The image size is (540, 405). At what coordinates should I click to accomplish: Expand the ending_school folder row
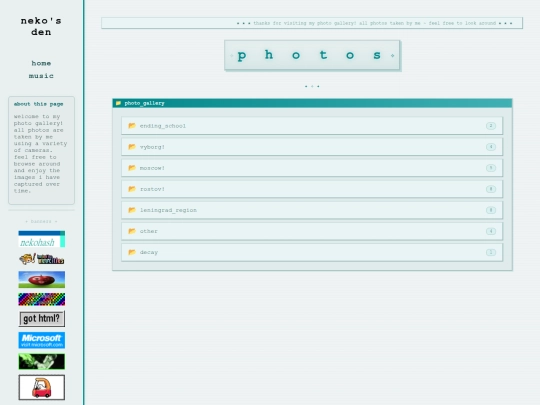tap(312, 126)
